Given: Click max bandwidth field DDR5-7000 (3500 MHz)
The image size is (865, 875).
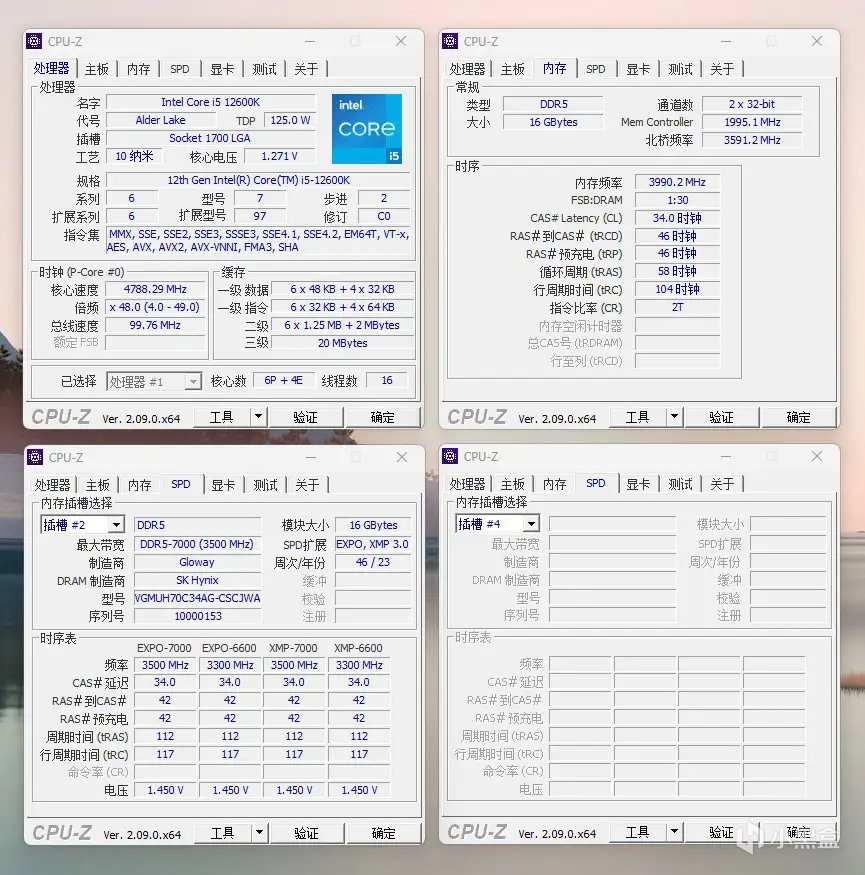Looking at the screenshot, I should point(197,544).
